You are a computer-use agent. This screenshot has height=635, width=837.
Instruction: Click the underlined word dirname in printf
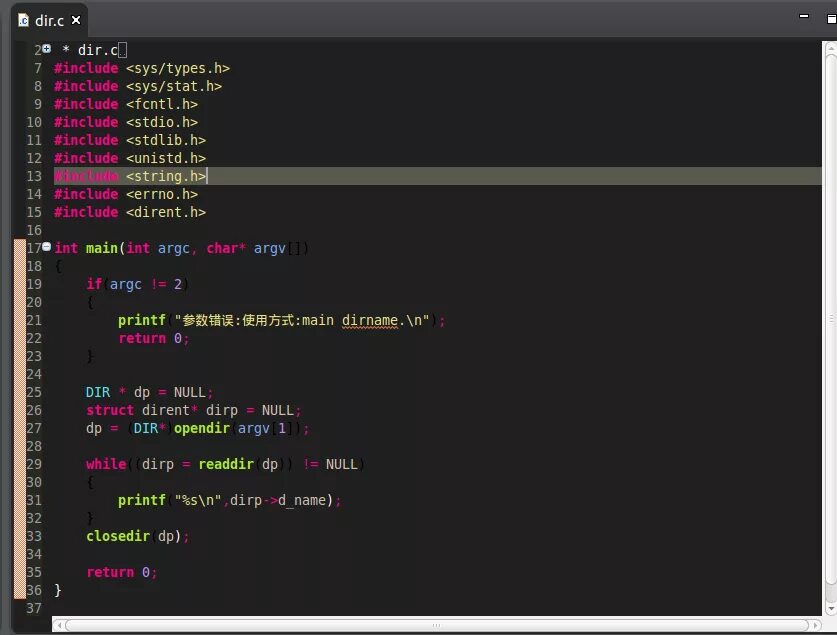[x=370, y=321]
